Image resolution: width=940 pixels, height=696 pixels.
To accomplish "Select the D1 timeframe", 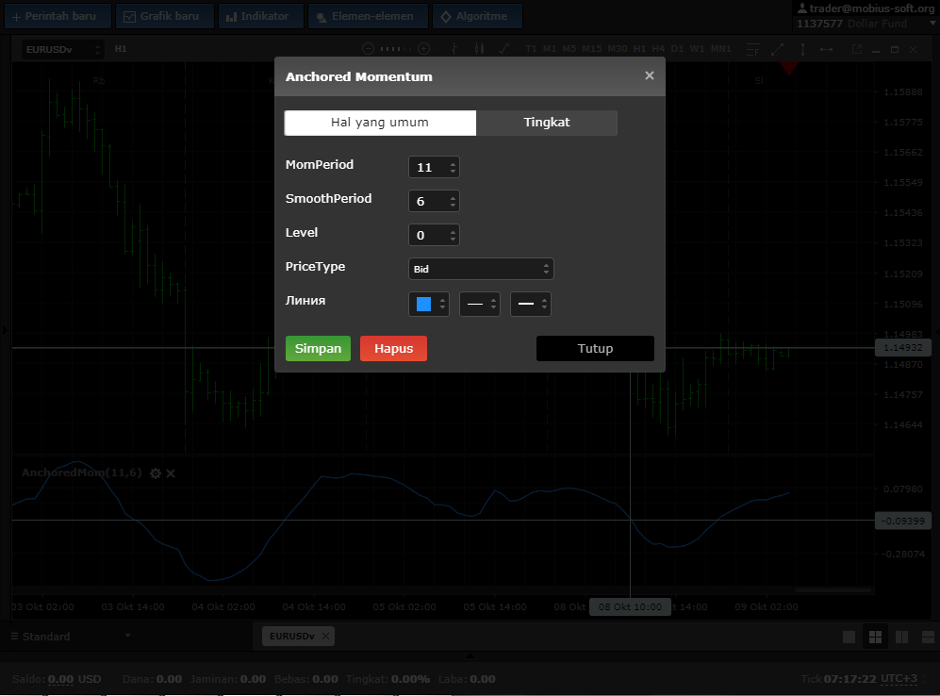I will (x=677, y=49).
